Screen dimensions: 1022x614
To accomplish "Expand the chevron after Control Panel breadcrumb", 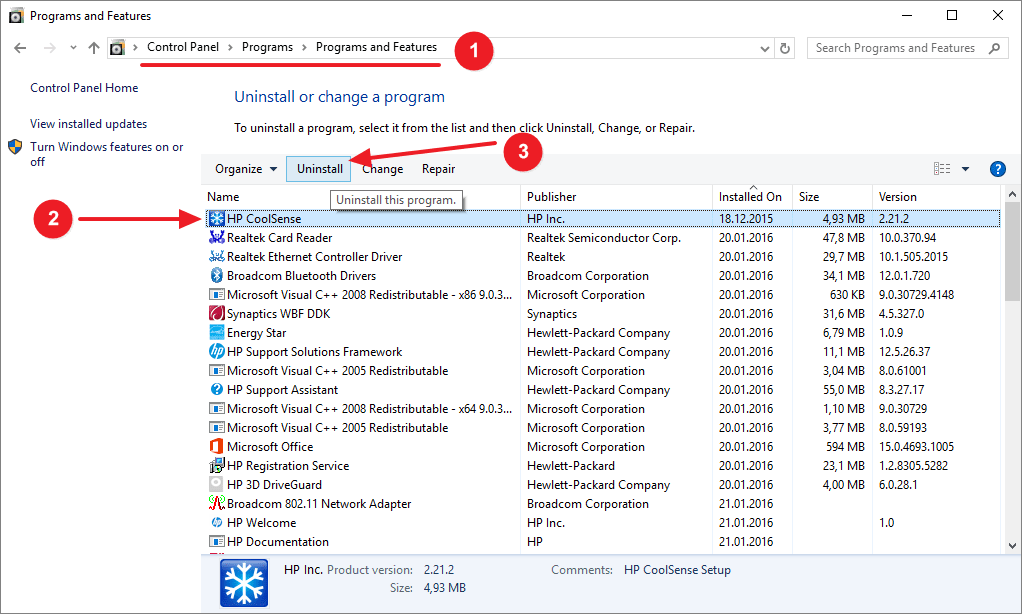I will 231,48.
